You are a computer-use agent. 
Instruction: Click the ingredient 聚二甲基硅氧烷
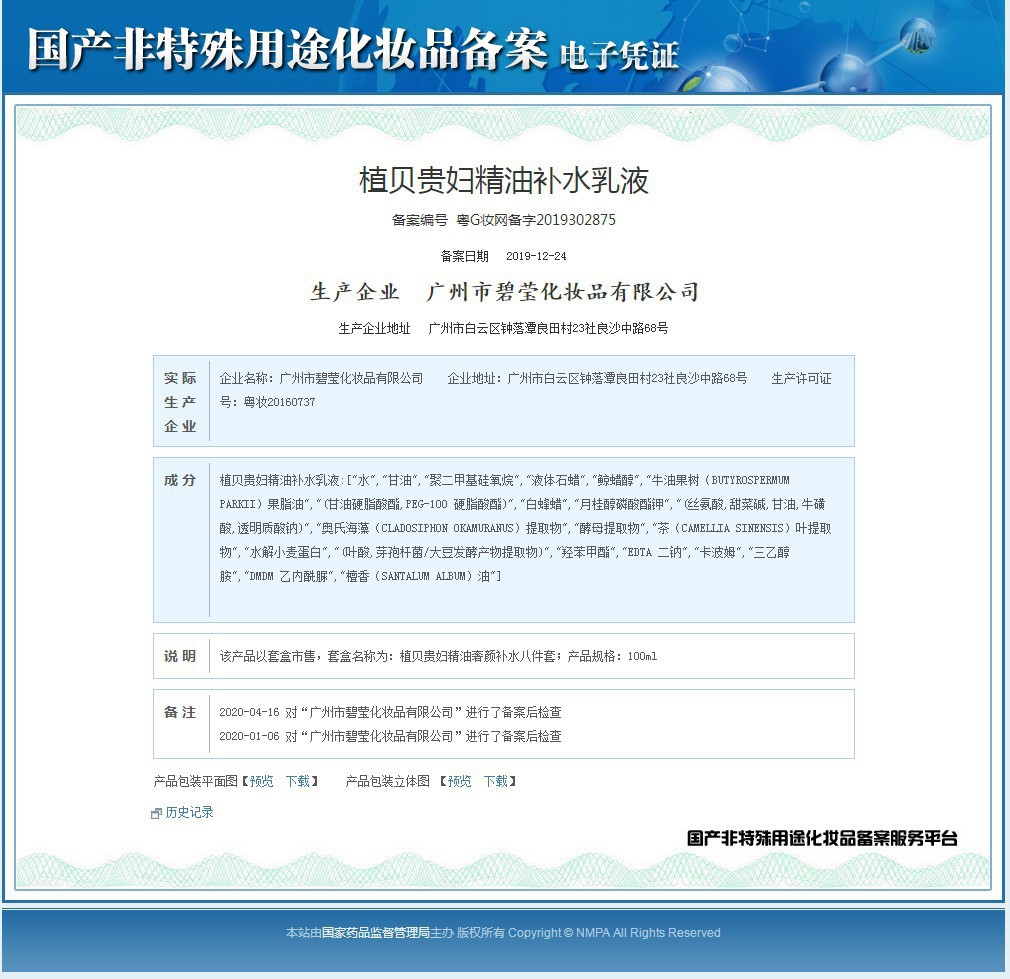472,480
